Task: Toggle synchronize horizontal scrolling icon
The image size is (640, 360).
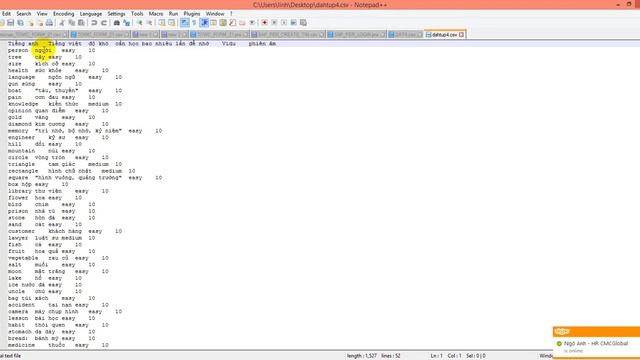Action: (171, 23)
